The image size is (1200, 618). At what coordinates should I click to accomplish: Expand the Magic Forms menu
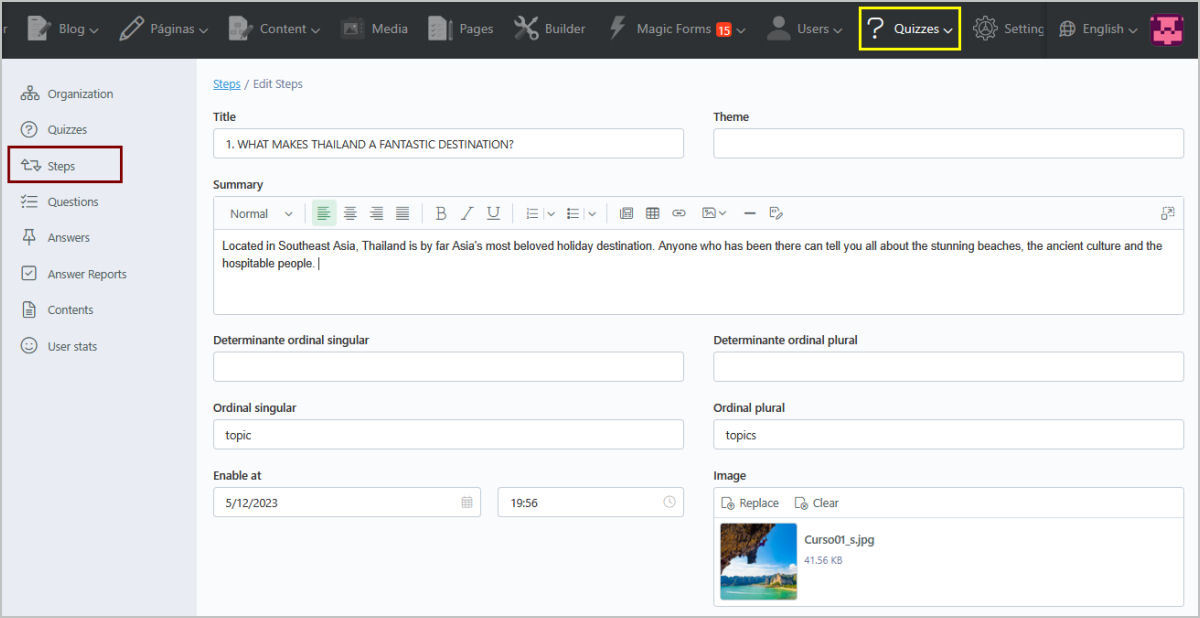tap(676, 29)
